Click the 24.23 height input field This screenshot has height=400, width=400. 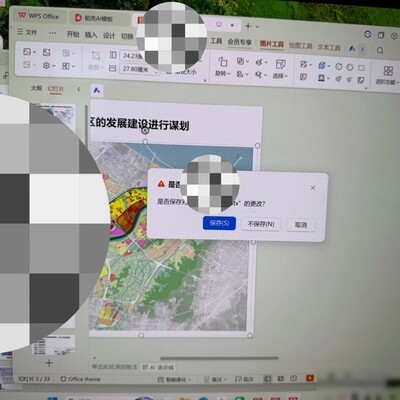(132, 55)
